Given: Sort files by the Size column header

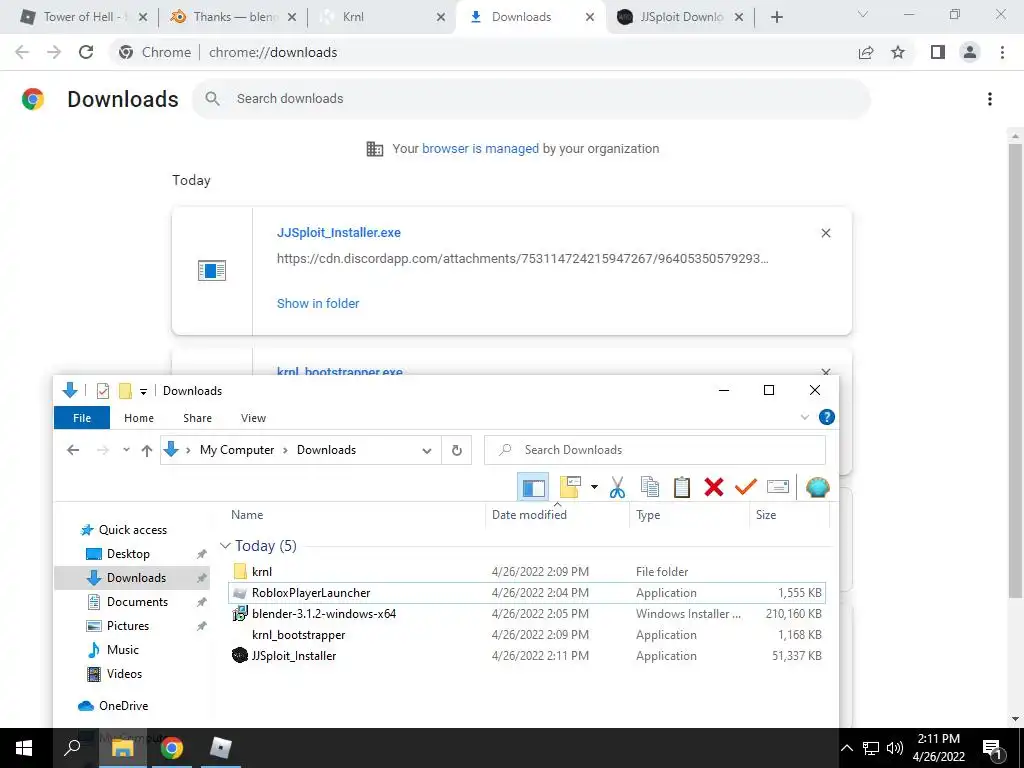Looking at the screenshot, I should pos(766,515).
